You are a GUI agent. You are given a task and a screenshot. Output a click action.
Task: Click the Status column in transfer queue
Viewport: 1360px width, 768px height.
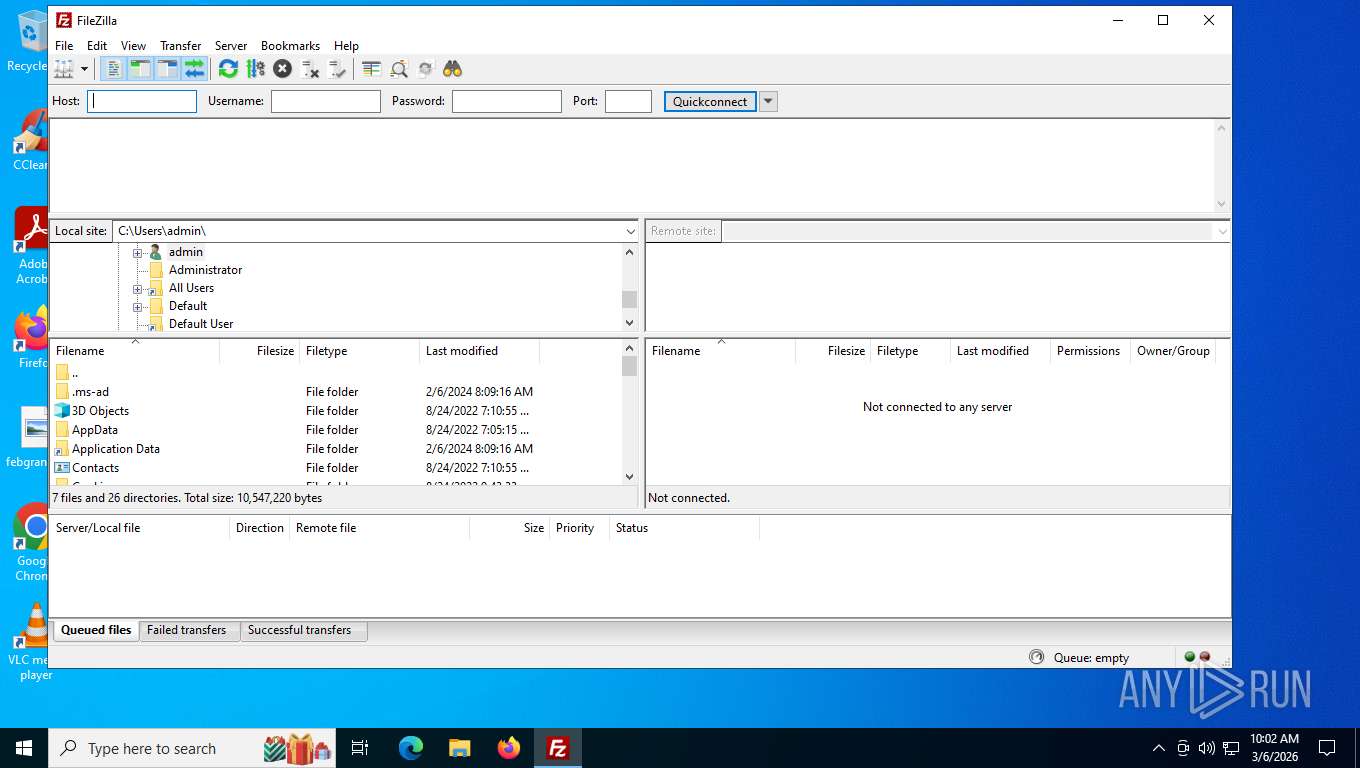coord(684,528)
